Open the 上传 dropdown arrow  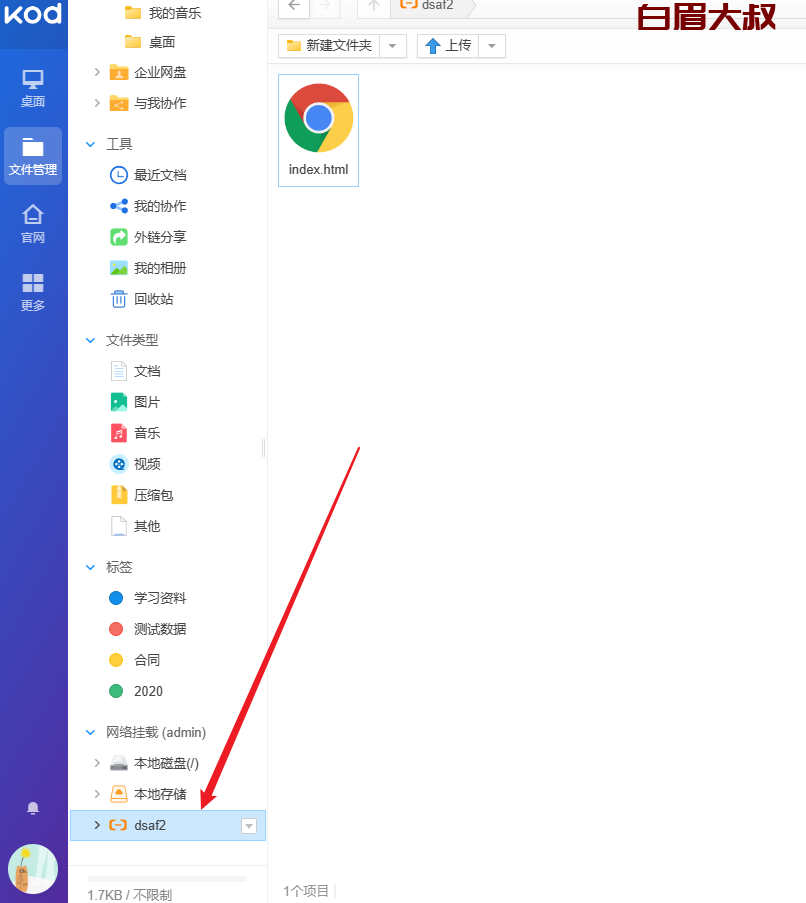(x=492, y=46)
